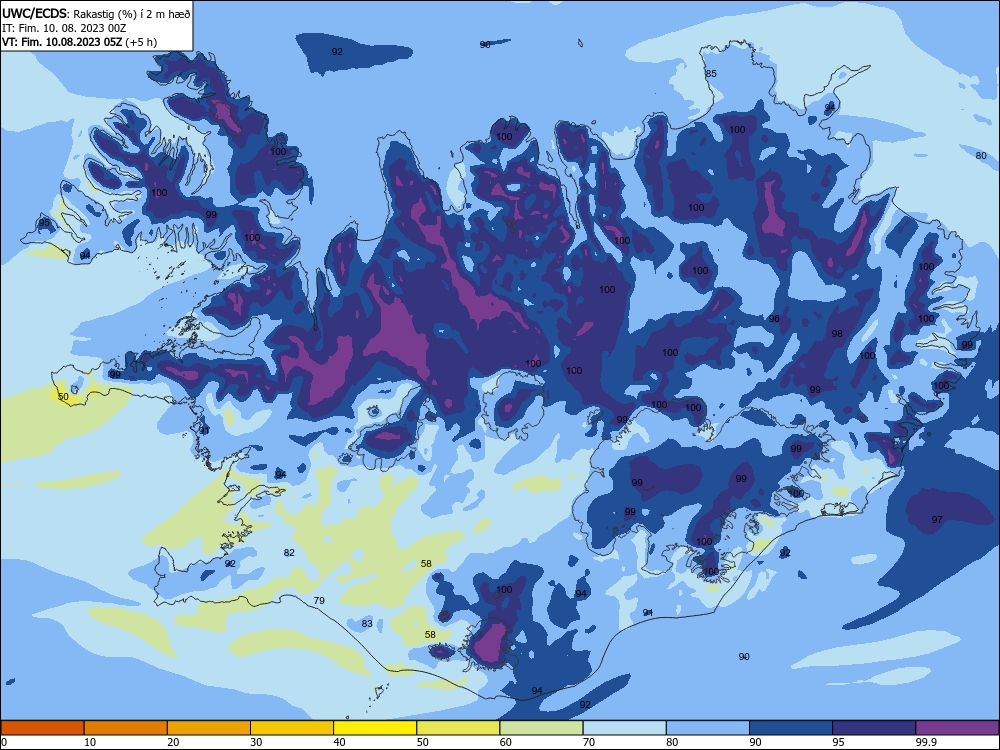Click the "82" humidity value on the map
Image resolution: width=1000 pixels, height=750 pixels.
pyautogui.click(x=289, y=552)
